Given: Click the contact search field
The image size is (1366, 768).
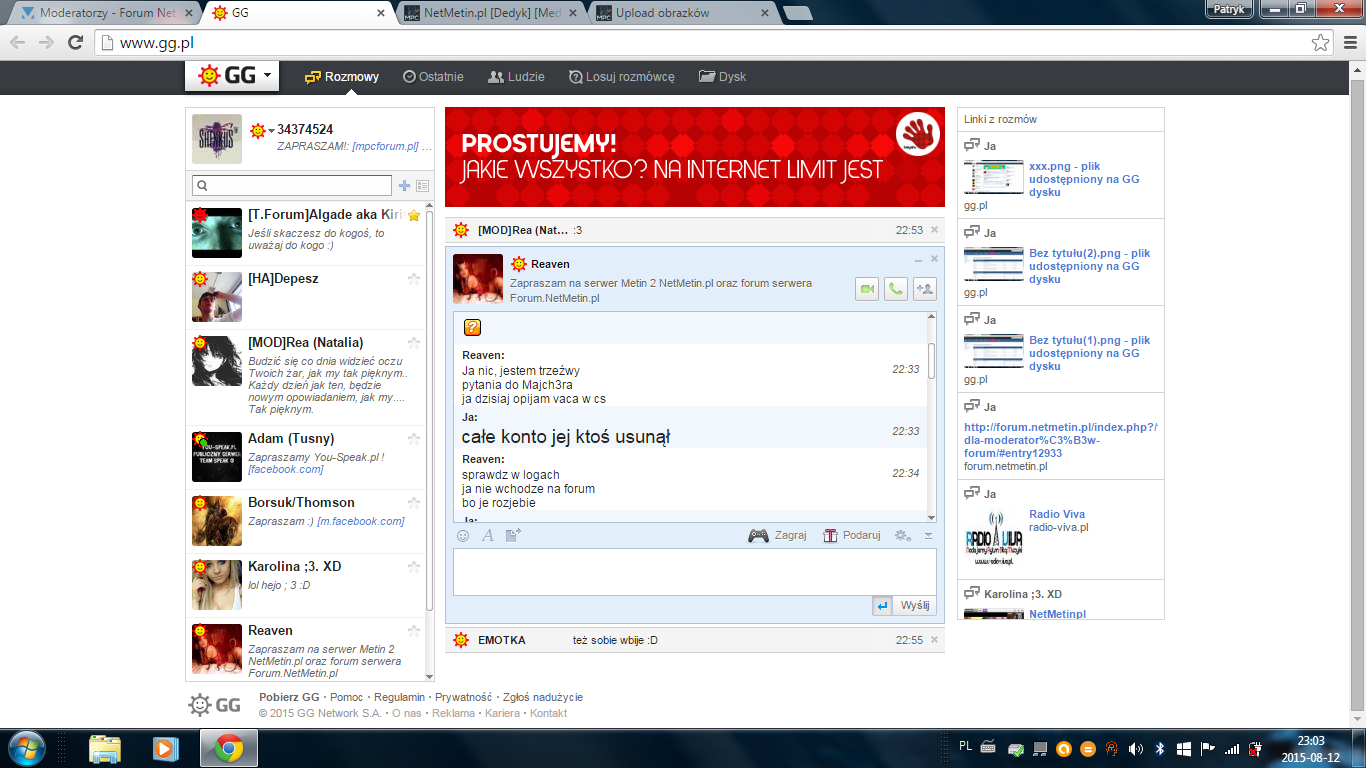Looking at the screenshot, I should (292, 186).
